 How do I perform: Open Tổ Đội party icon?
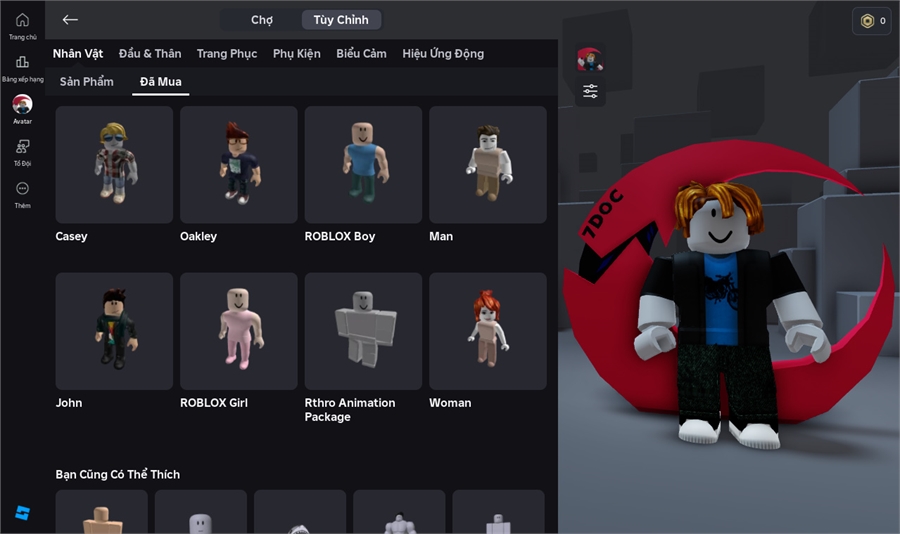tap(22, 147)
